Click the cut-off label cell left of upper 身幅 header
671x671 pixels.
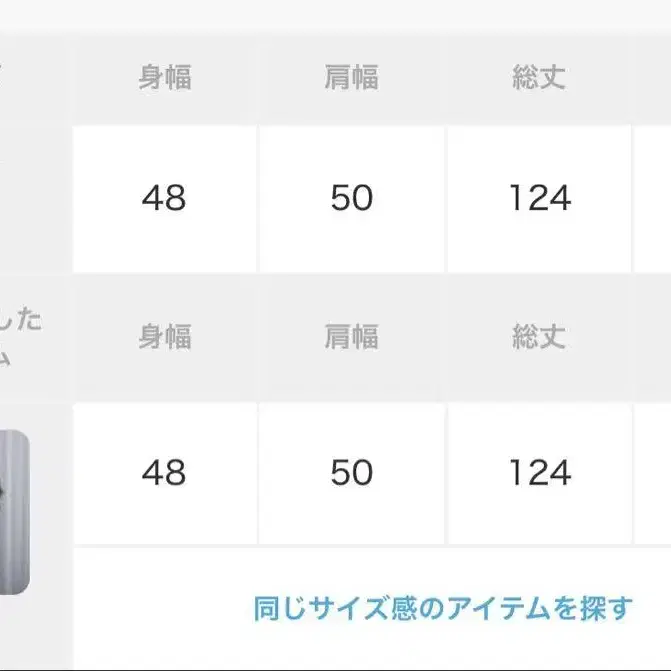35,80
